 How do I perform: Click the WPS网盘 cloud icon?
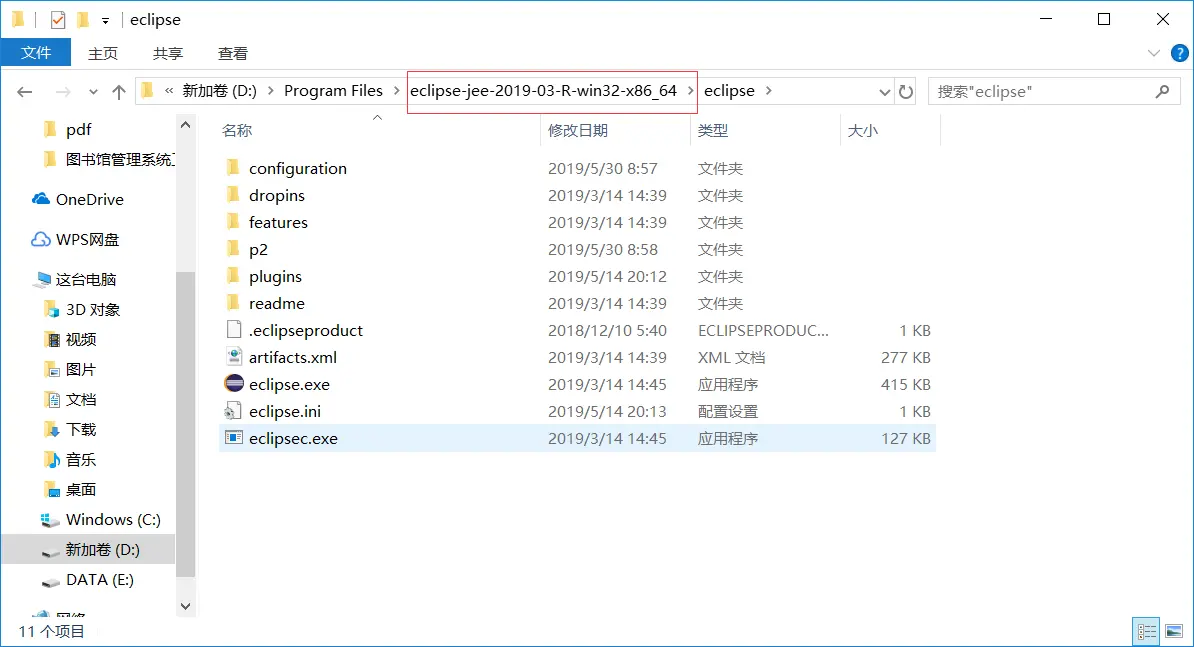click(41, 239)
